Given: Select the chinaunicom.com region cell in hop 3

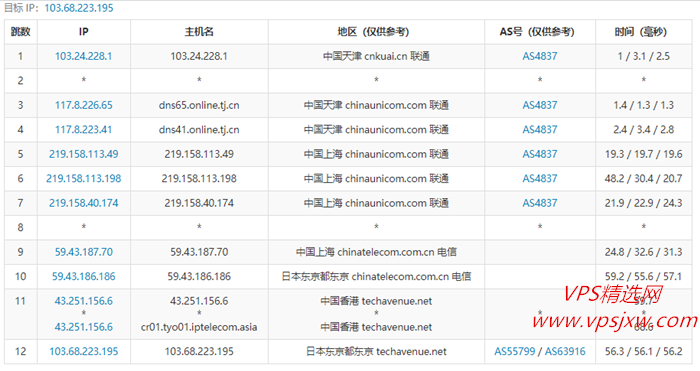Looking at the screenshot, I should pyautogui.click(x=376, y=105).
